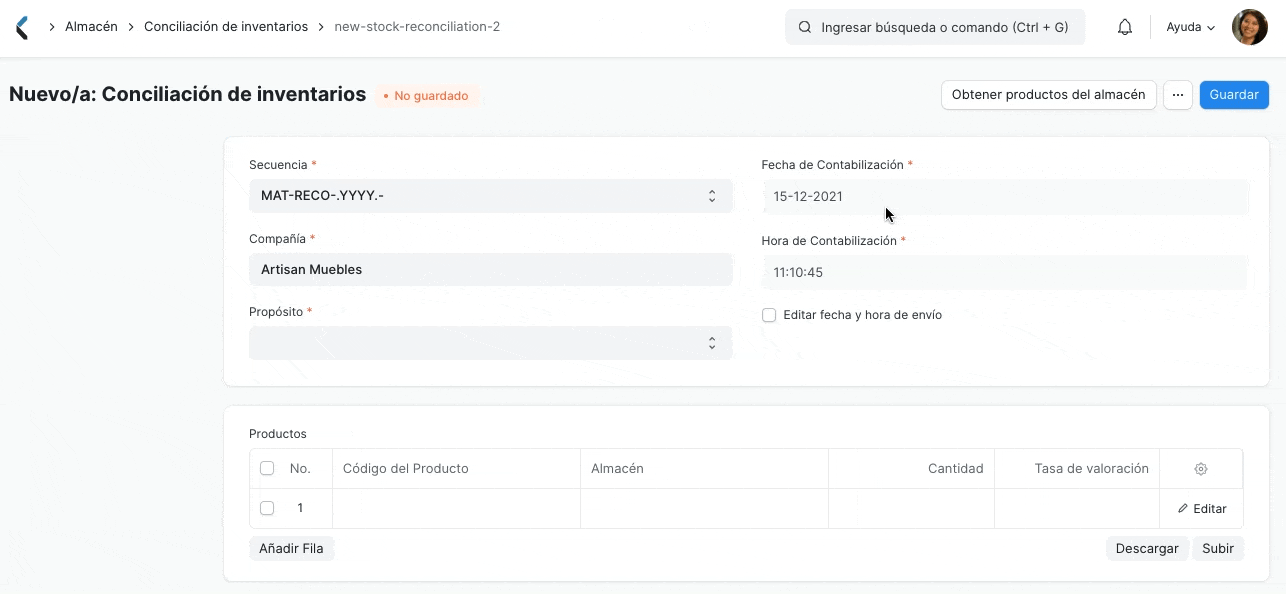The width and height of the screenshot is (1286, 594).
Task: Click the Editar pencil on row 1
Action: pyautogui.click(x=1201, y=508)
